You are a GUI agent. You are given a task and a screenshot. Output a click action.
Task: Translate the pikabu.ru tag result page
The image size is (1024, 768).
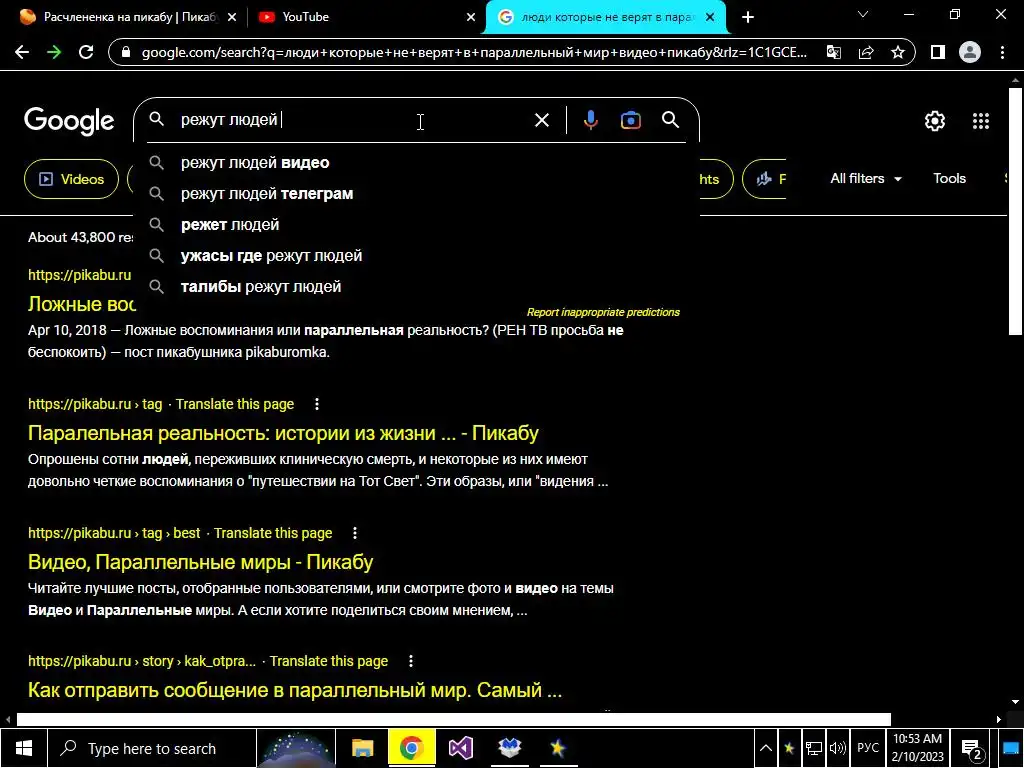click(234, 404)
